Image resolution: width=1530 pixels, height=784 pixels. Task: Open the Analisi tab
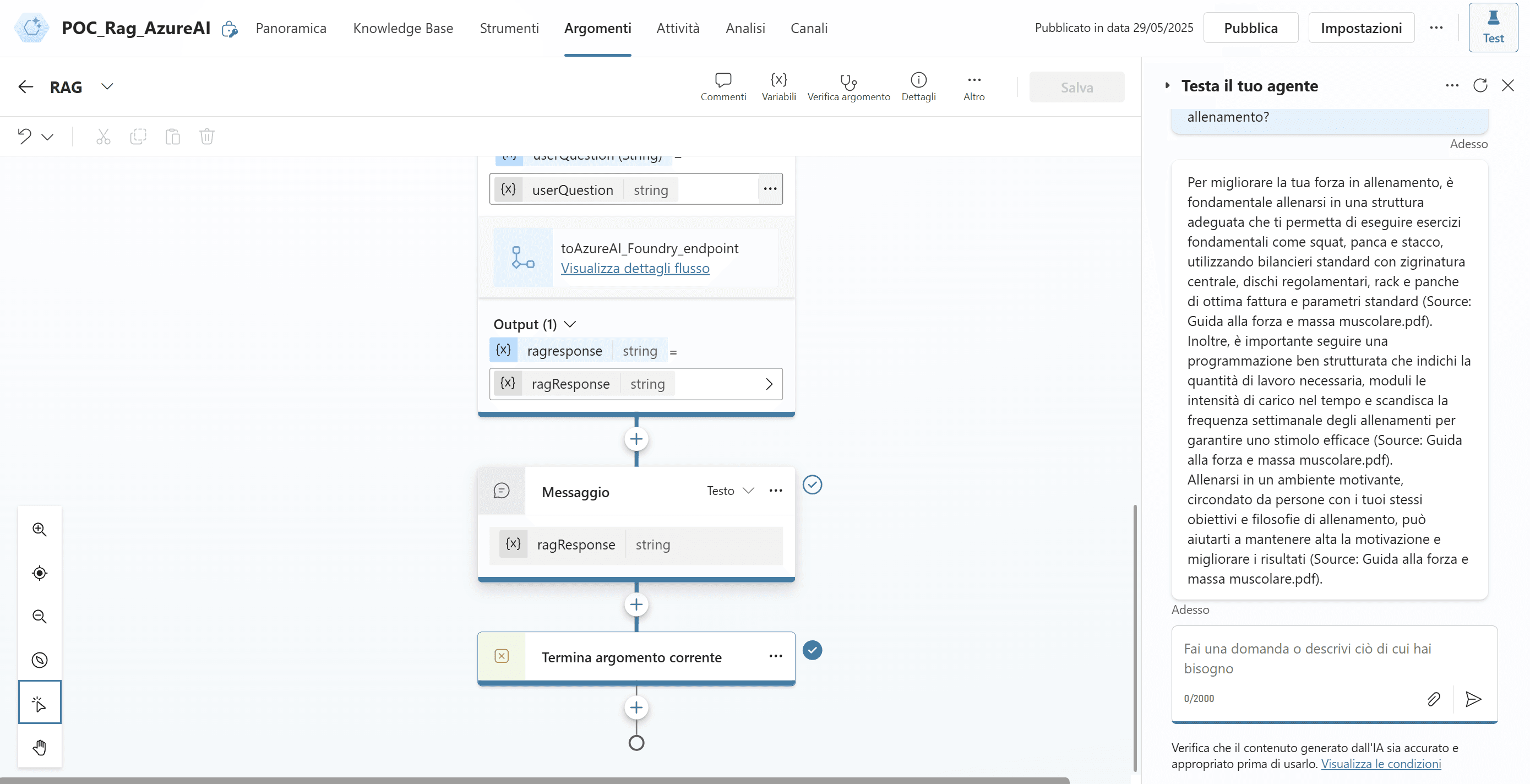tap(745, 28)
